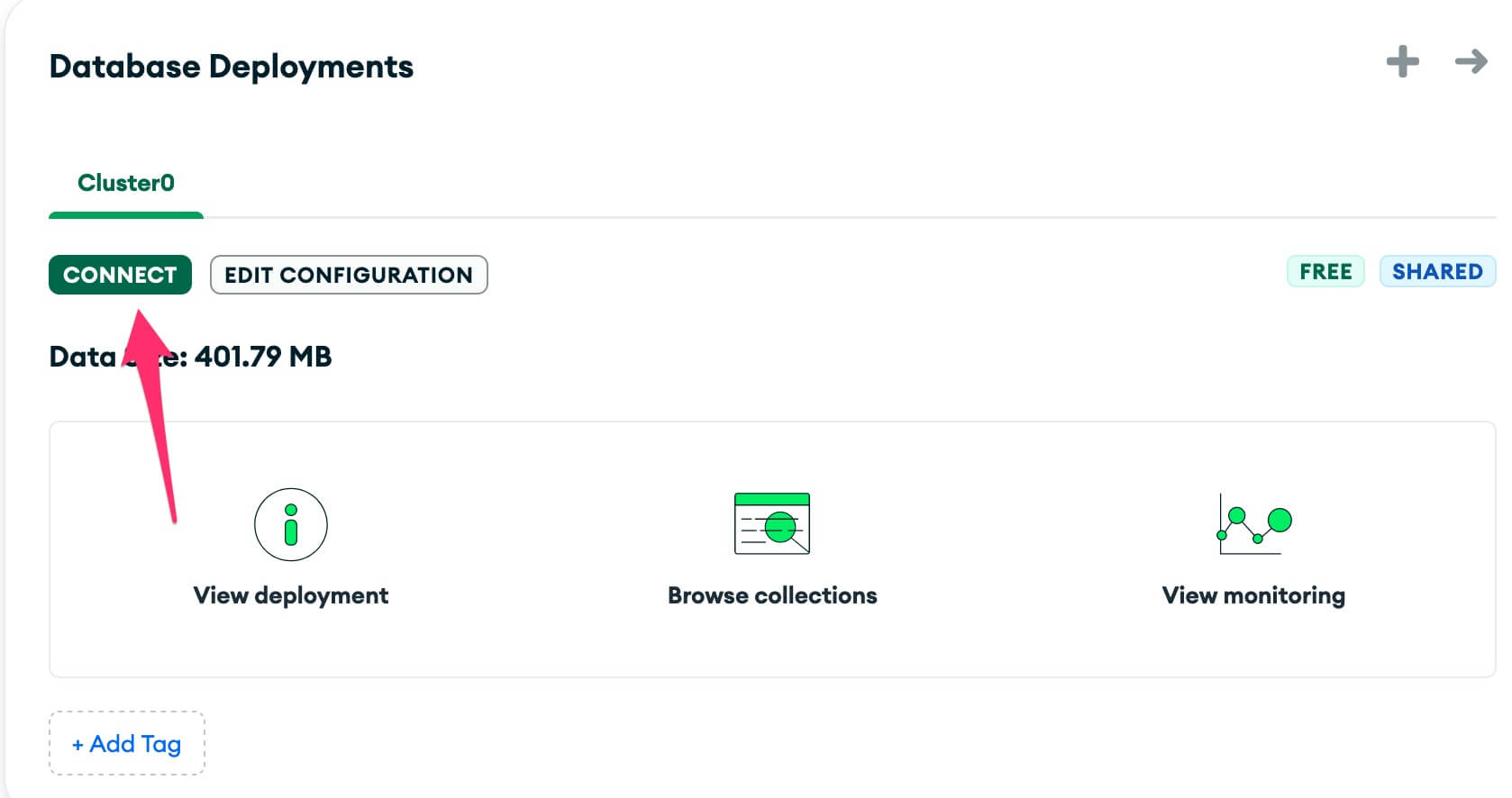Click the SHARED badge
The width and height of the screenshot is (1512, 798).
(x=1437, y=271)
